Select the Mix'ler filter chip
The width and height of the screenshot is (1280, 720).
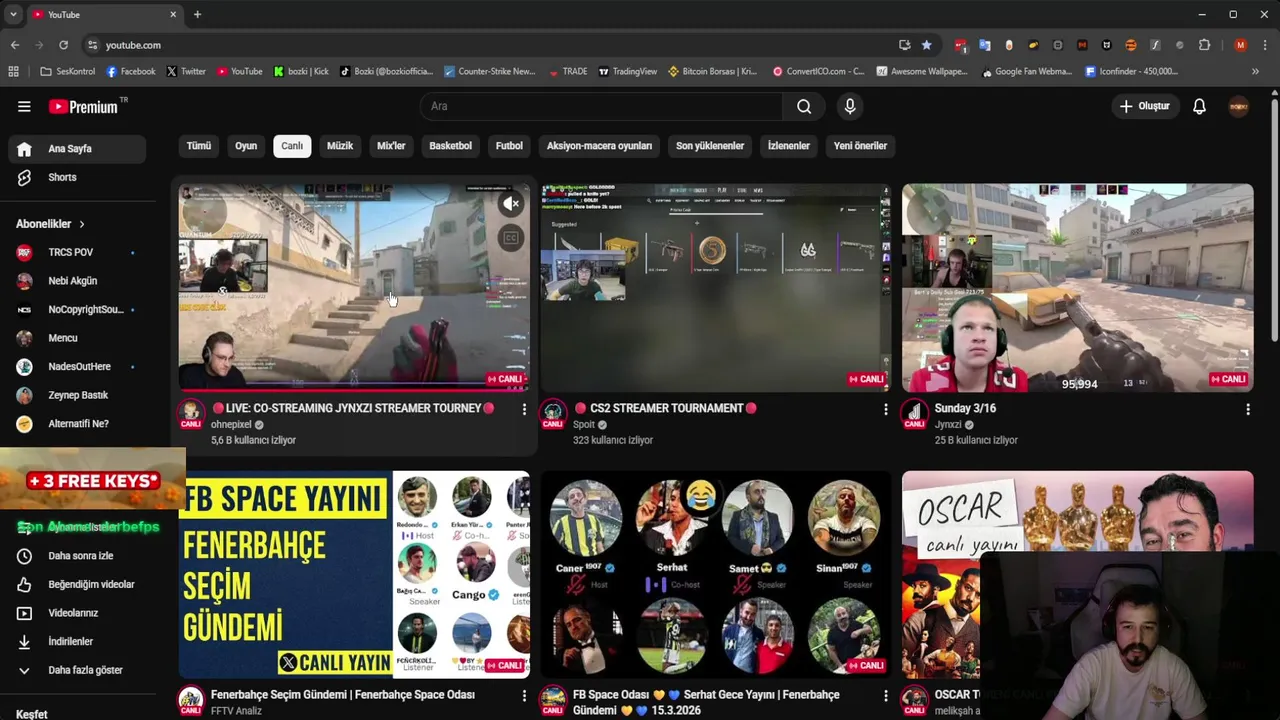point(391,146)
